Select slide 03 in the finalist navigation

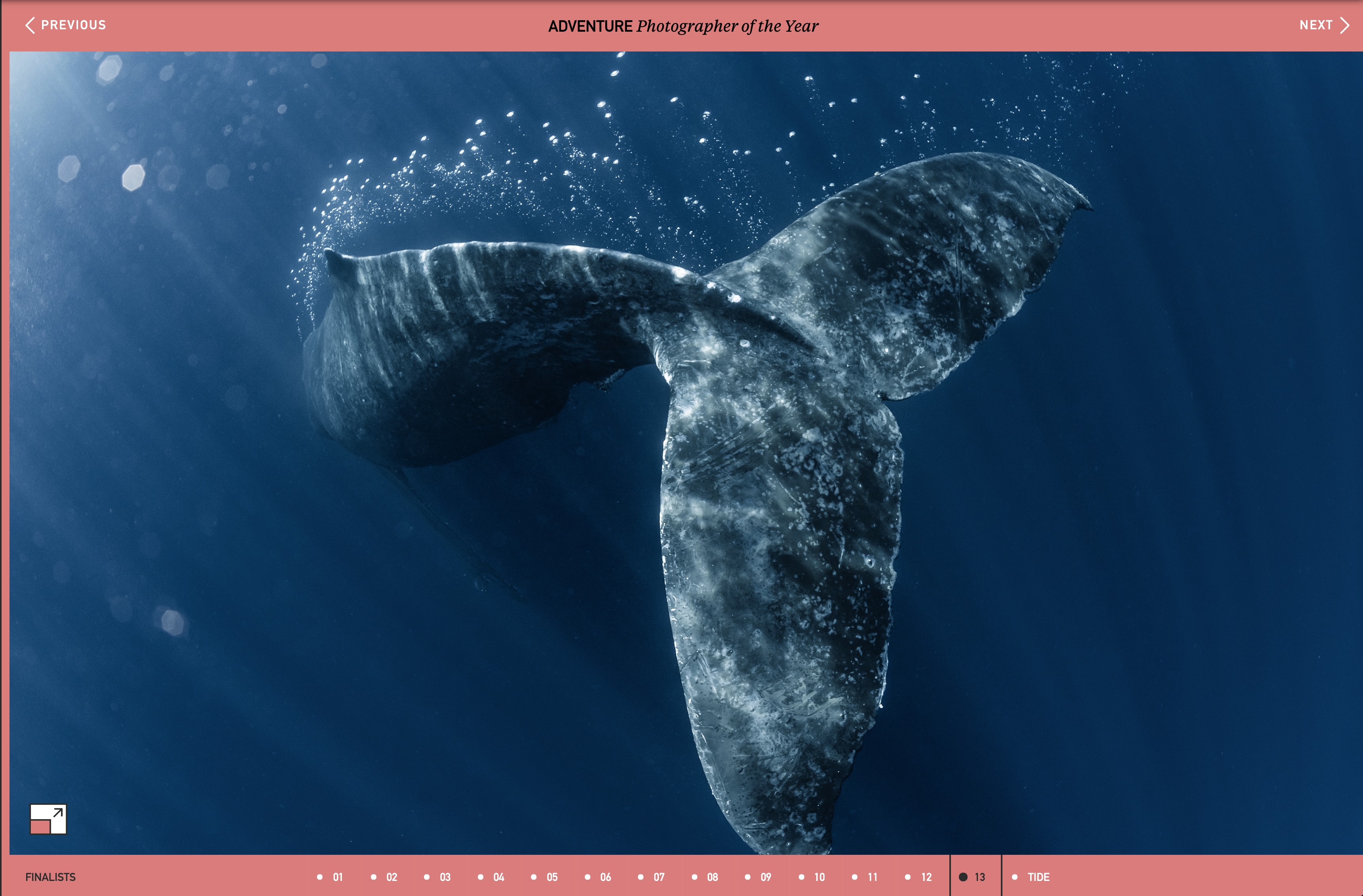[x=445, y=877]
